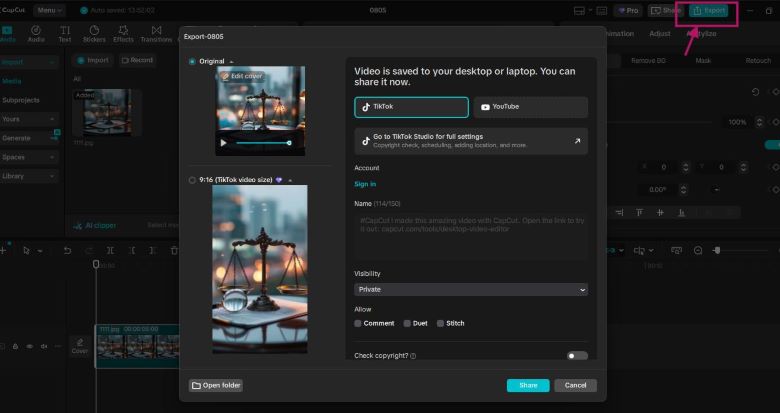Viewport: 780px width, 413px height.
Task: Click the external arrow for TikTok Studio
Action: (577, 141)
